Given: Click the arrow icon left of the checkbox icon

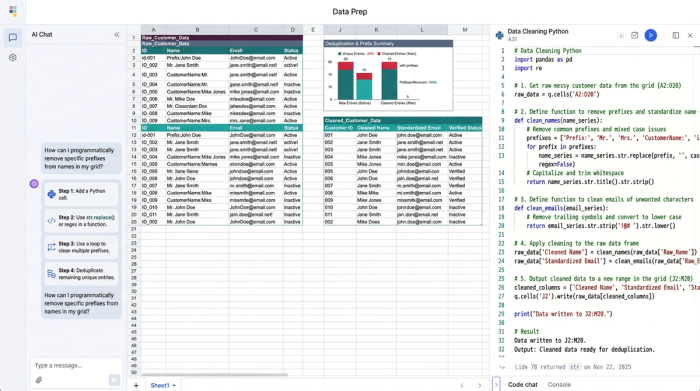Looking at the screenshot, I should click(x=621, y=35).
